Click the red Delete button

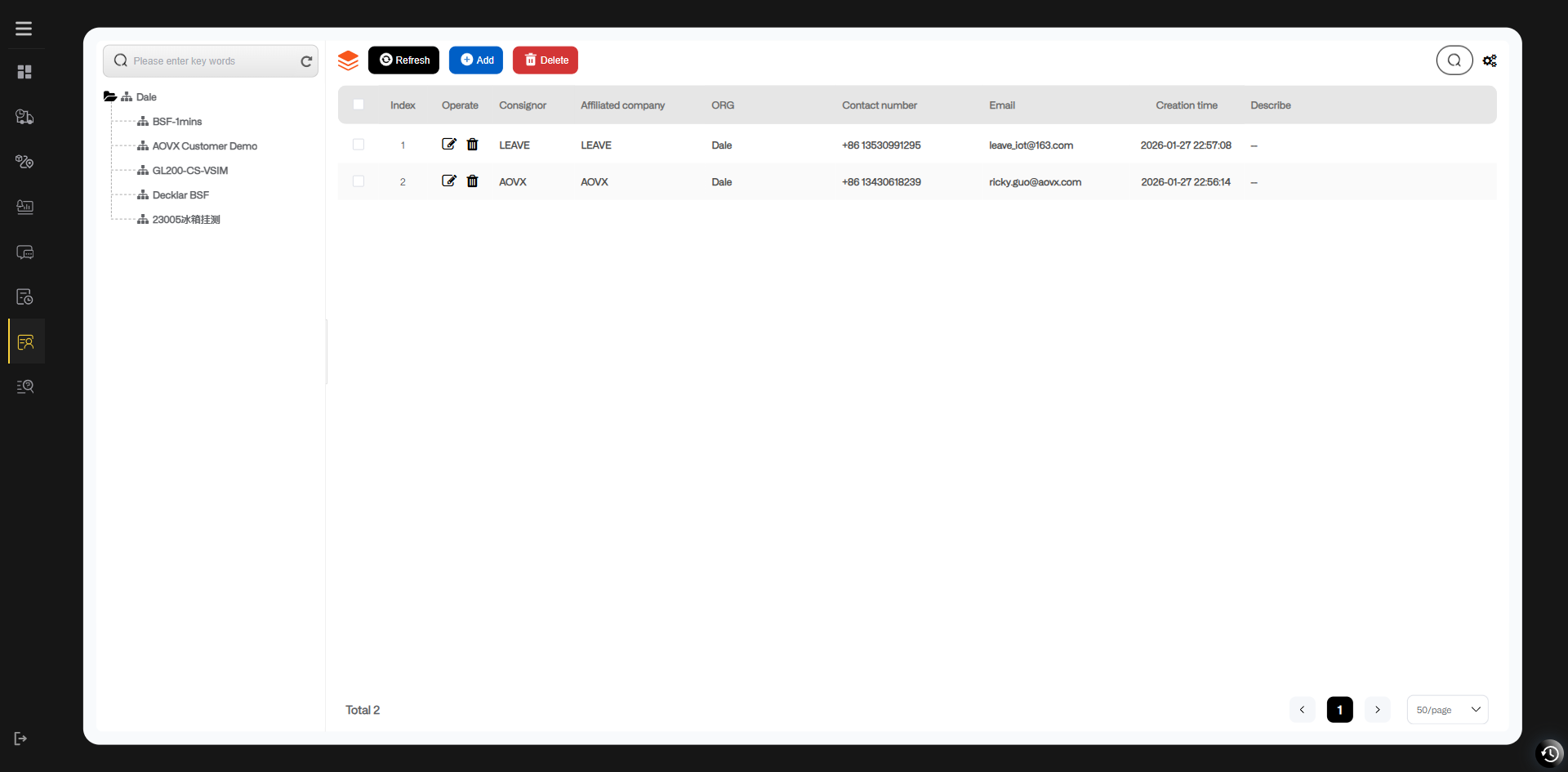[x=546, y=60]
